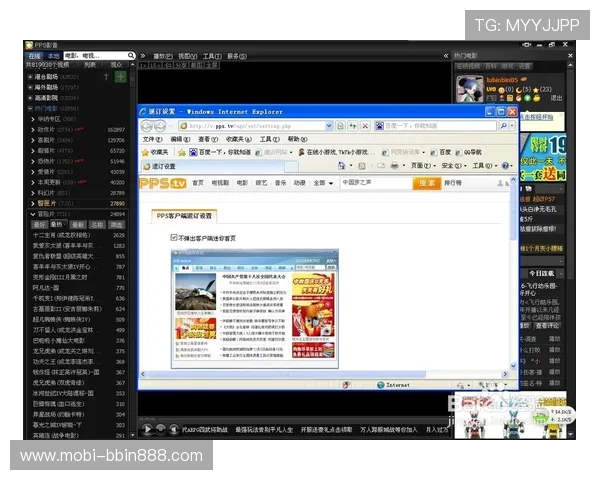Click the QQ导航 favorites bar link

point(469,152)
